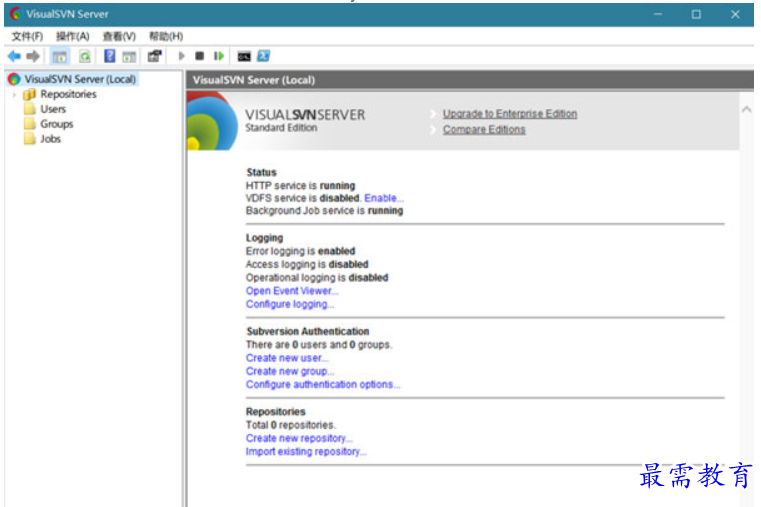Click 'Background Job service is running' text
Image resolution: width=761 pixels, height=507 pixels.
[324, 211]
